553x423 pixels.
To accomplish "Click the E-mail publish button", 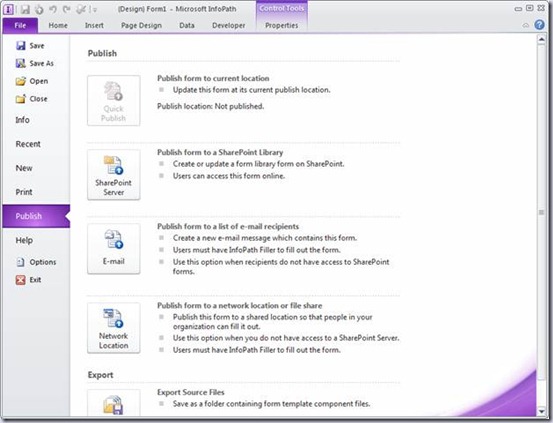I will (114, 249).
